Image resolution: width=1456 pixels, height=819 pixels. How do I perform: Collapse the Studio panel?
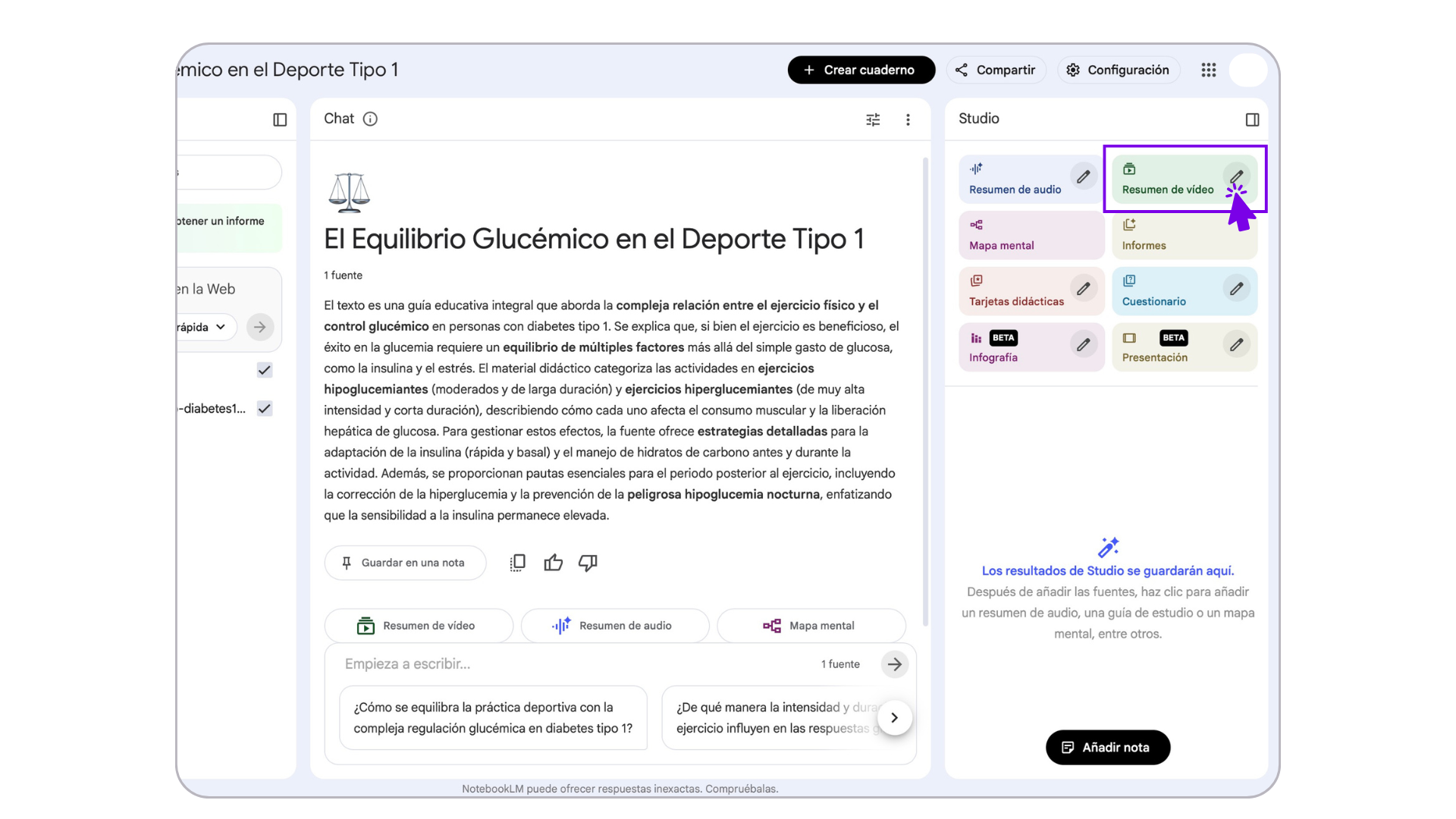point(1252,119)
